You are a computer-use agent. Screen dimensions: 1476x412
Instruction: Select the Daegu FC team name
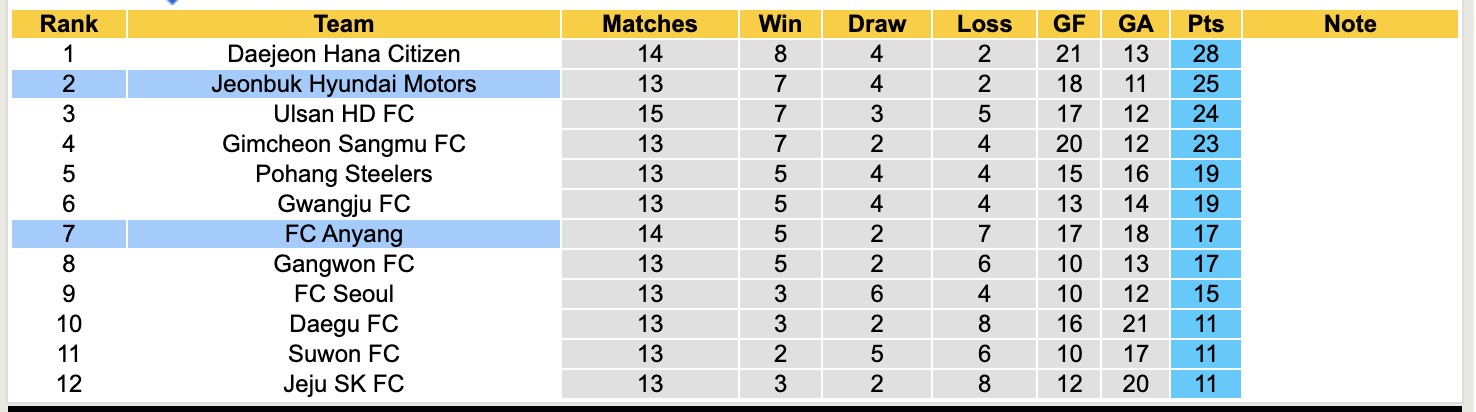(343, 324)
